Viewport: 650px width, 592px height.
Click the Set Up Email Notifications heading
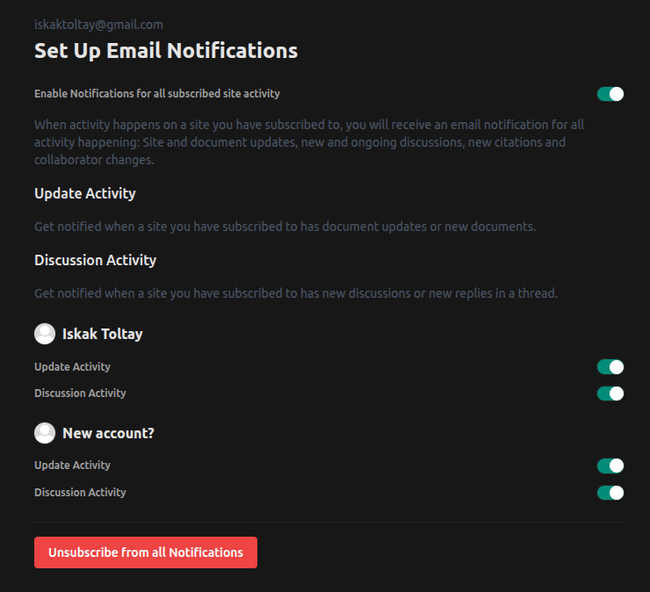[166, 50]
